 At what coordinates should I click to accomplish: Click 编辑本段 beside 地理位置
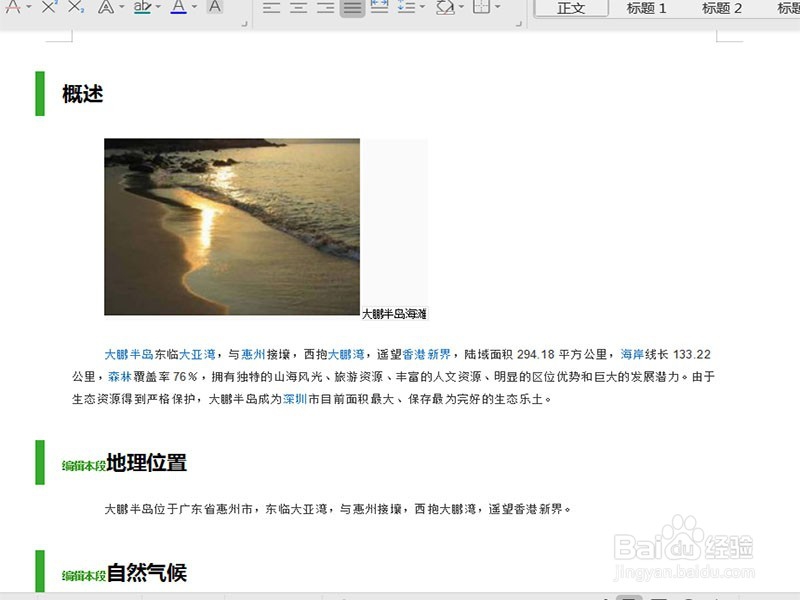(84, 466)
